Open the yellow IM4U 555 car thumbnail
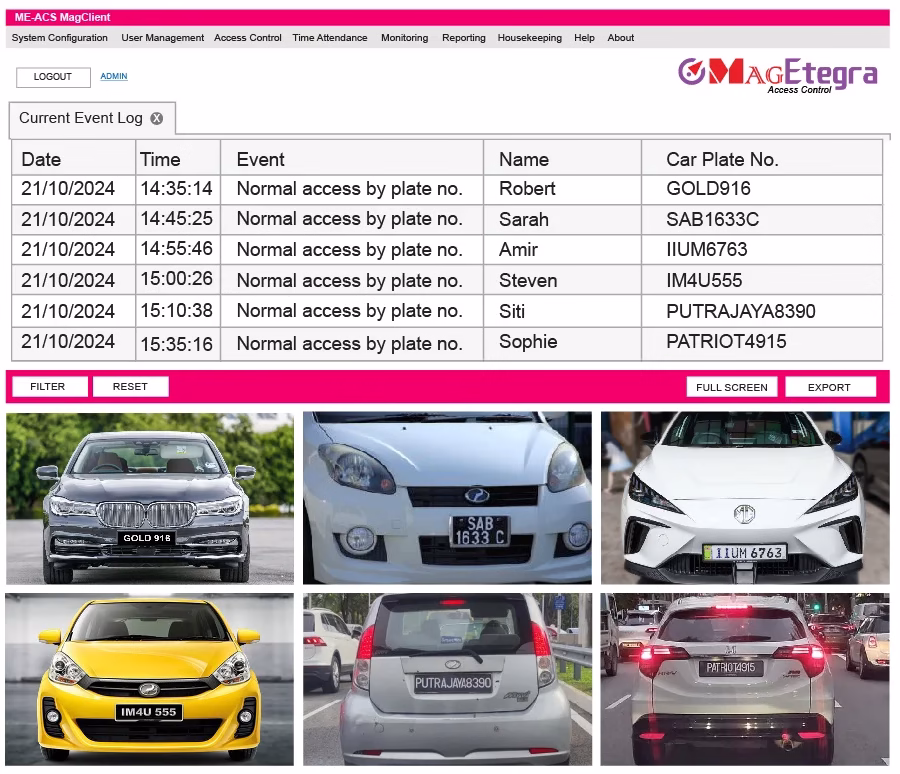Screen dimensions: 900x774 (150, 679)
